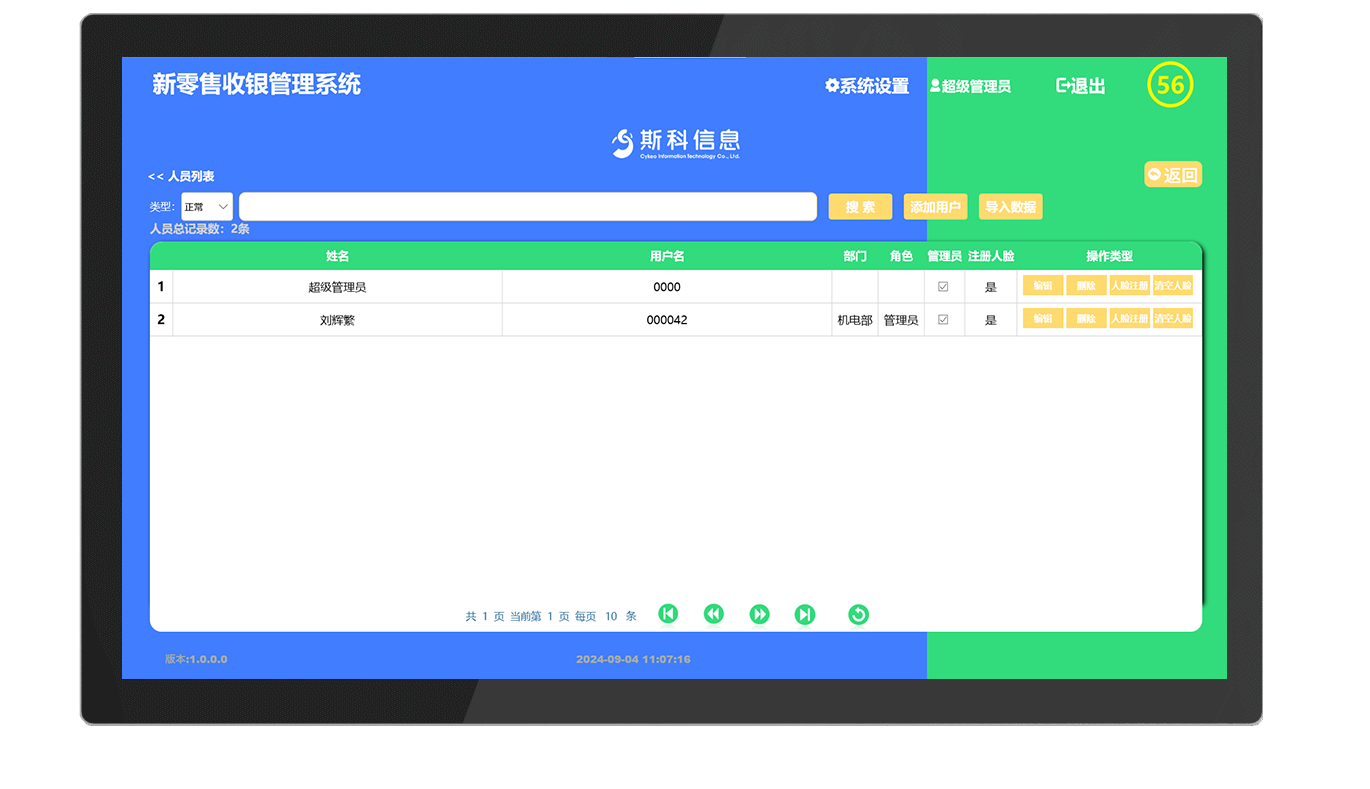Refresh the personnel list
Screen dimensions: 1370x789
pos(858,614)
